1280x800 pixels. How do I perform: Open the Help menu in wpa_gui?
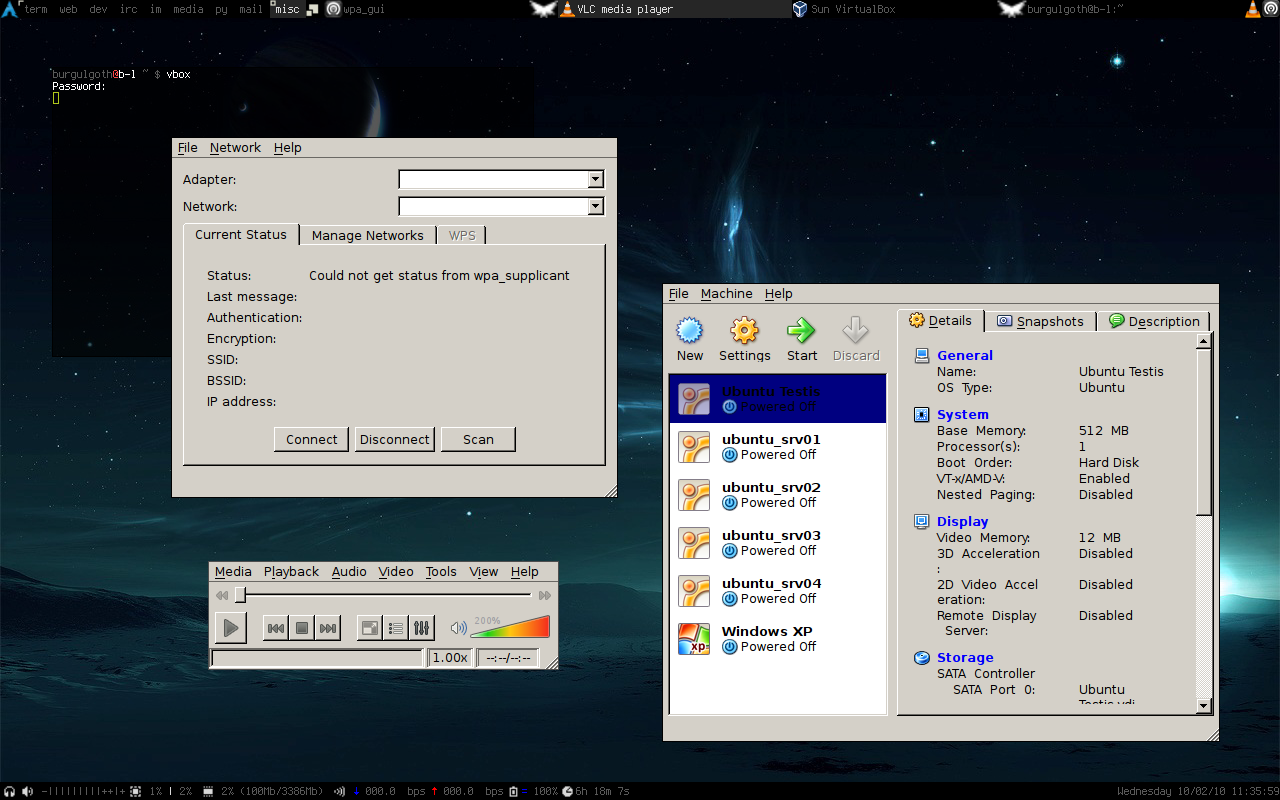tap(287, 147)
